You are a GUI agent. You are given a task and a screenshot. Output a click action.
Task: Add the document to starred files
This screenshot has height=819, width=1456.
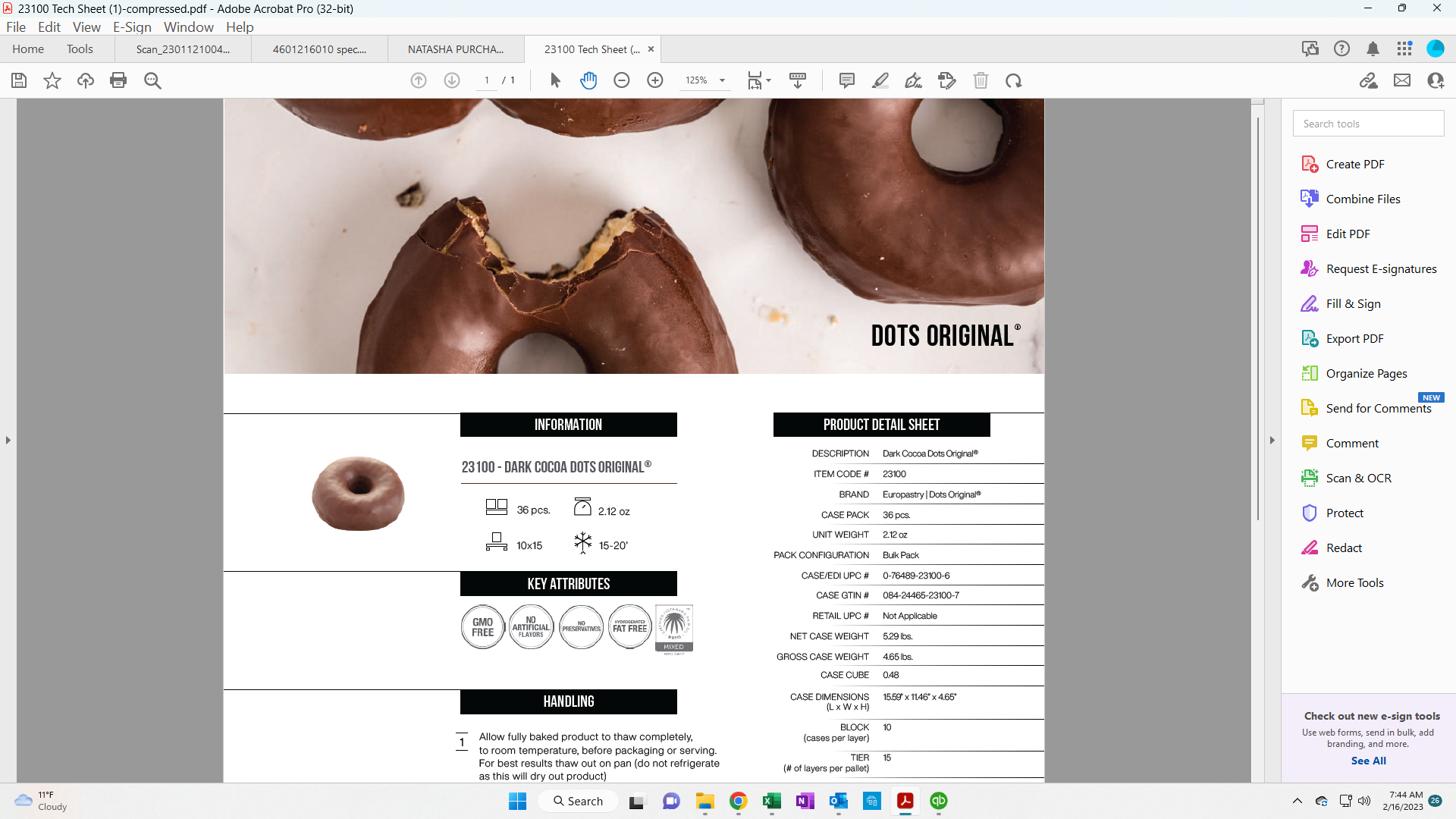tap(52, 80)
